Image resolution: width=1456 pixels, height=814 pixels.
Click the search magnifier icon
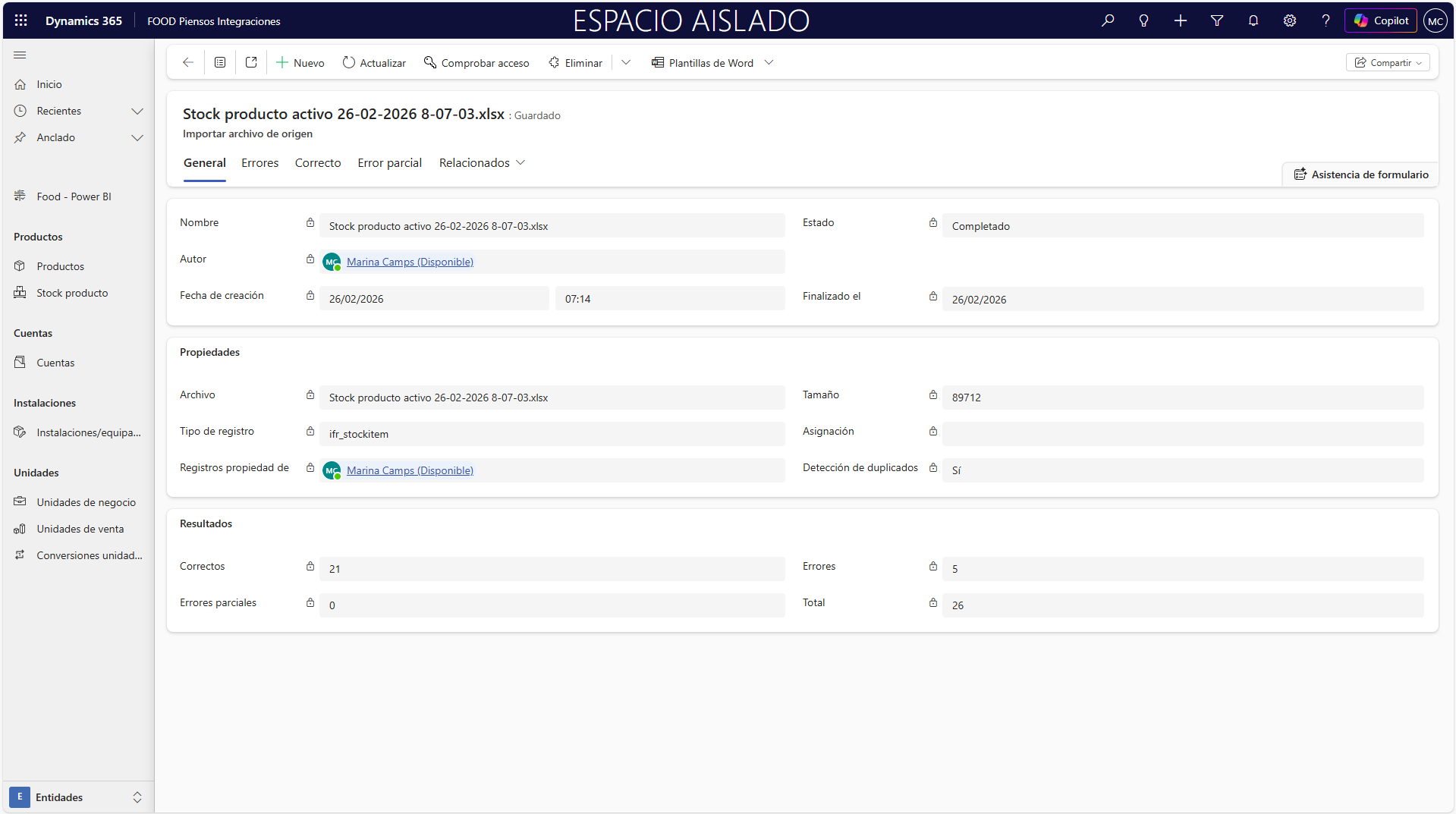coord(1108,20)
